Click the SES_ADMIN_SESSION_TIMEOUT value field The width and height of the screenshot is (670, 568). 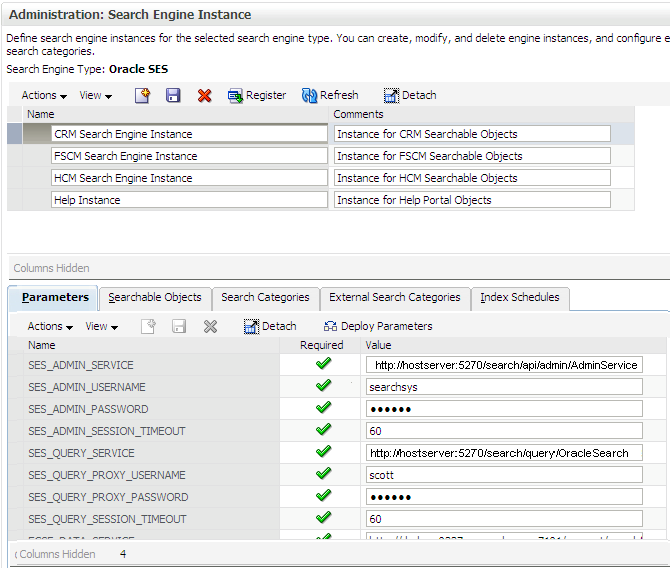point(504,431)
